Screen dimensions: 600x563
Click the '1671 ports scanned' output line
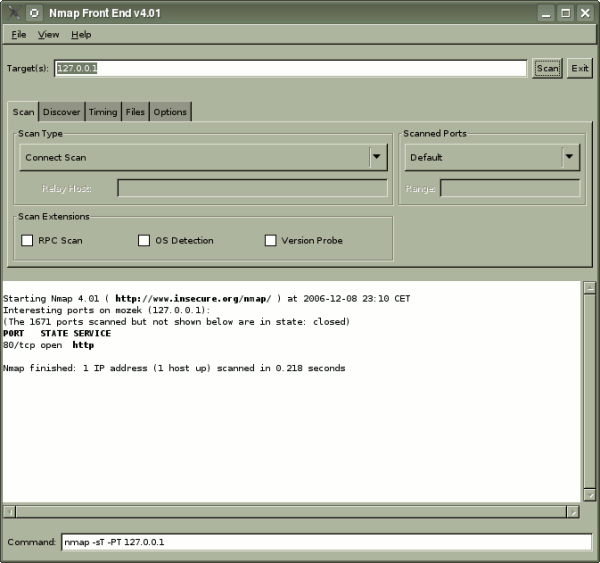(x=176, y=322)
